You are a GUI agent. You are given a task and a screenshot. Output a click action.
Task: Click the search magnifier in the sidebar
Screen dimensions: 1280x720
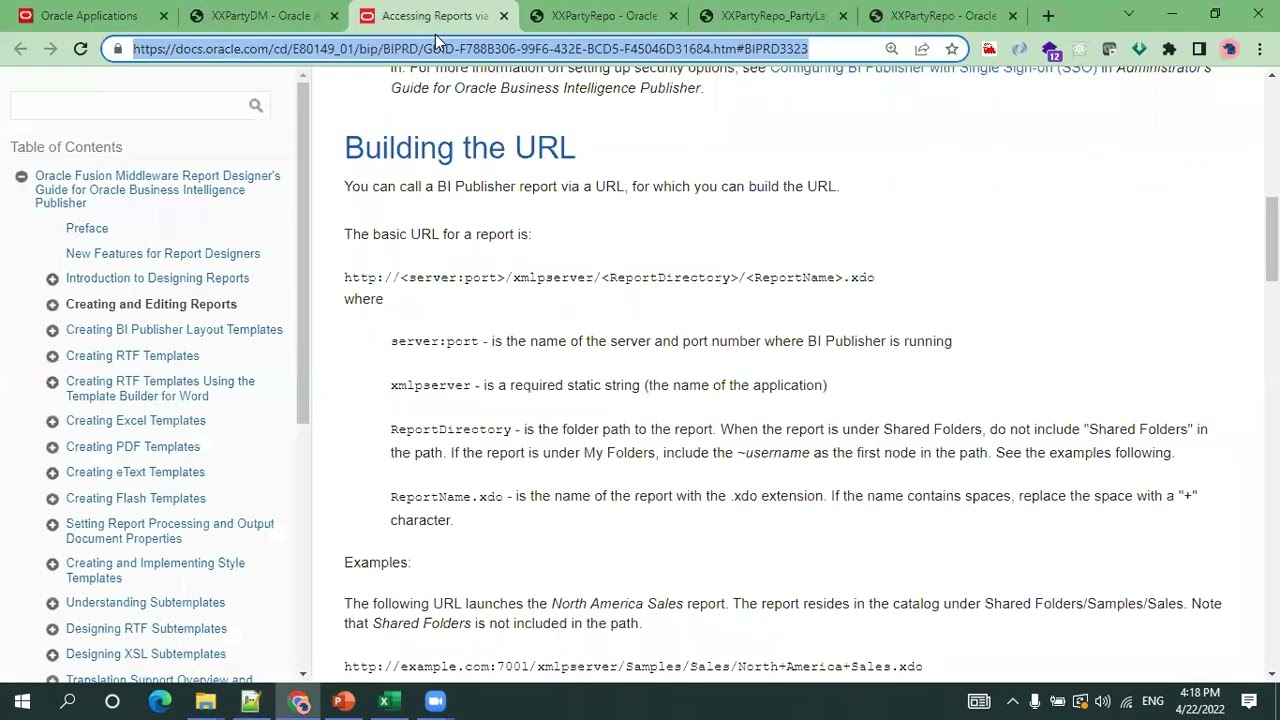pyautogui.click(x=256, y=105)
